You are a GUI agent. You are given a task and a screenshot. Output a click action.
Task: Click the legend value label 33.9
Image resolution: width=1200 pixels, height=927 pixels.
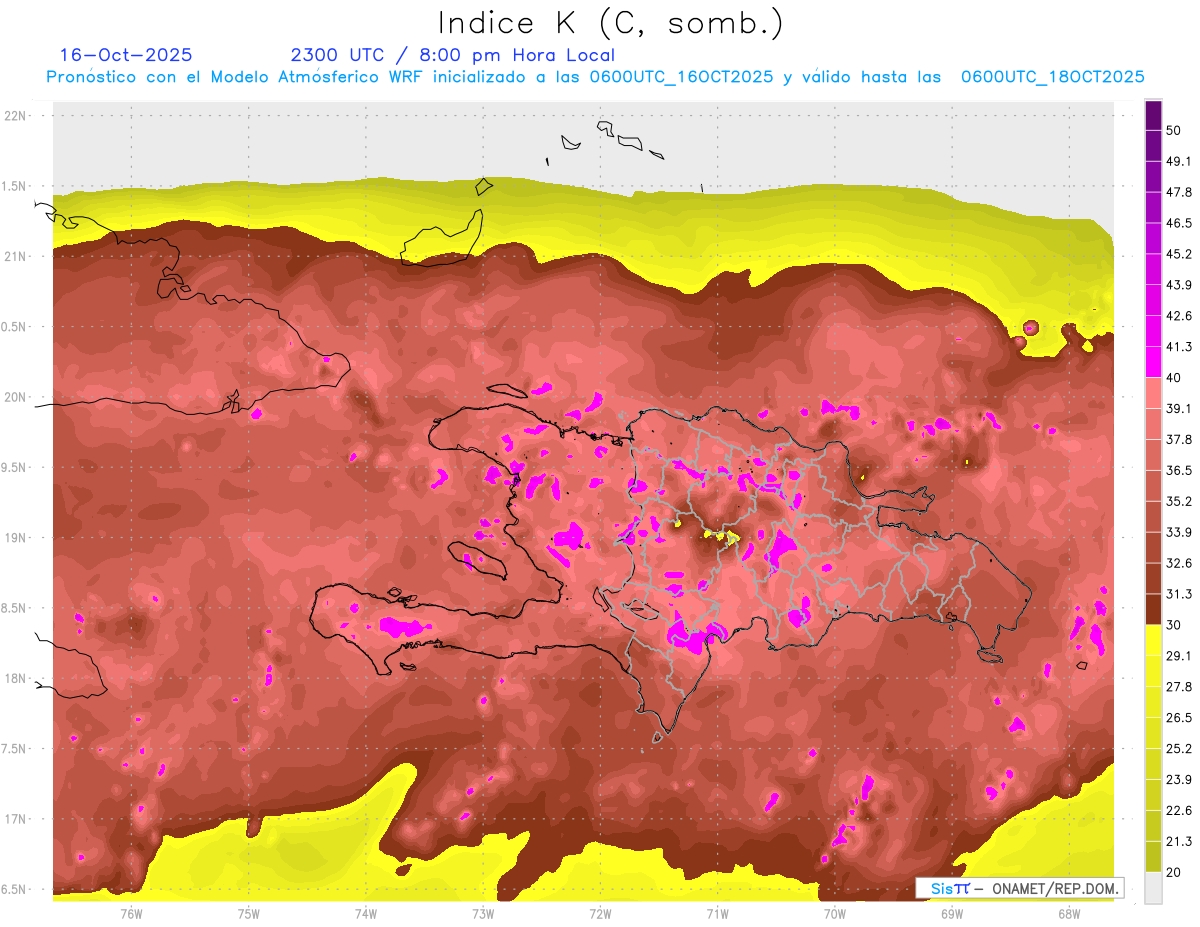tap(1180, 531)
